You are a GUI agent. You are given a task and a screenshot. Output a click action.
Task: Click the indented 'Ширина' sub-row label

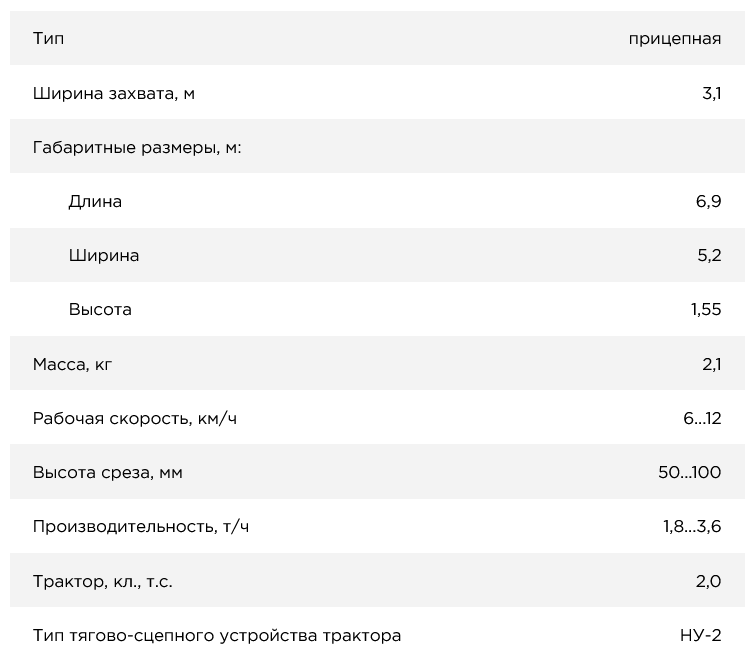[x=104, y=256]
